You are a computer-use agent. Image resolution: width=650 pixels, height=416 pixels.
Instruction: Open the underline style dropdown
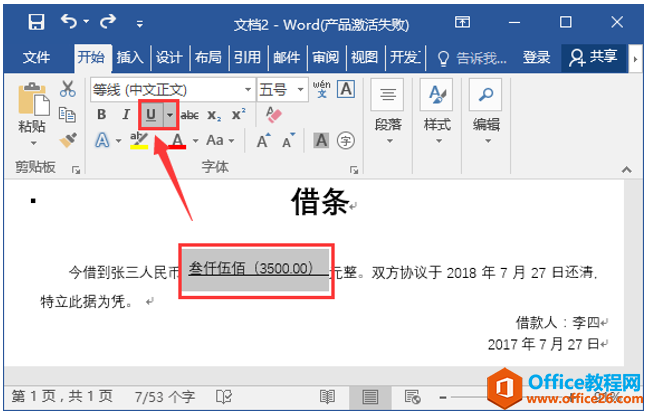(170, 114)
